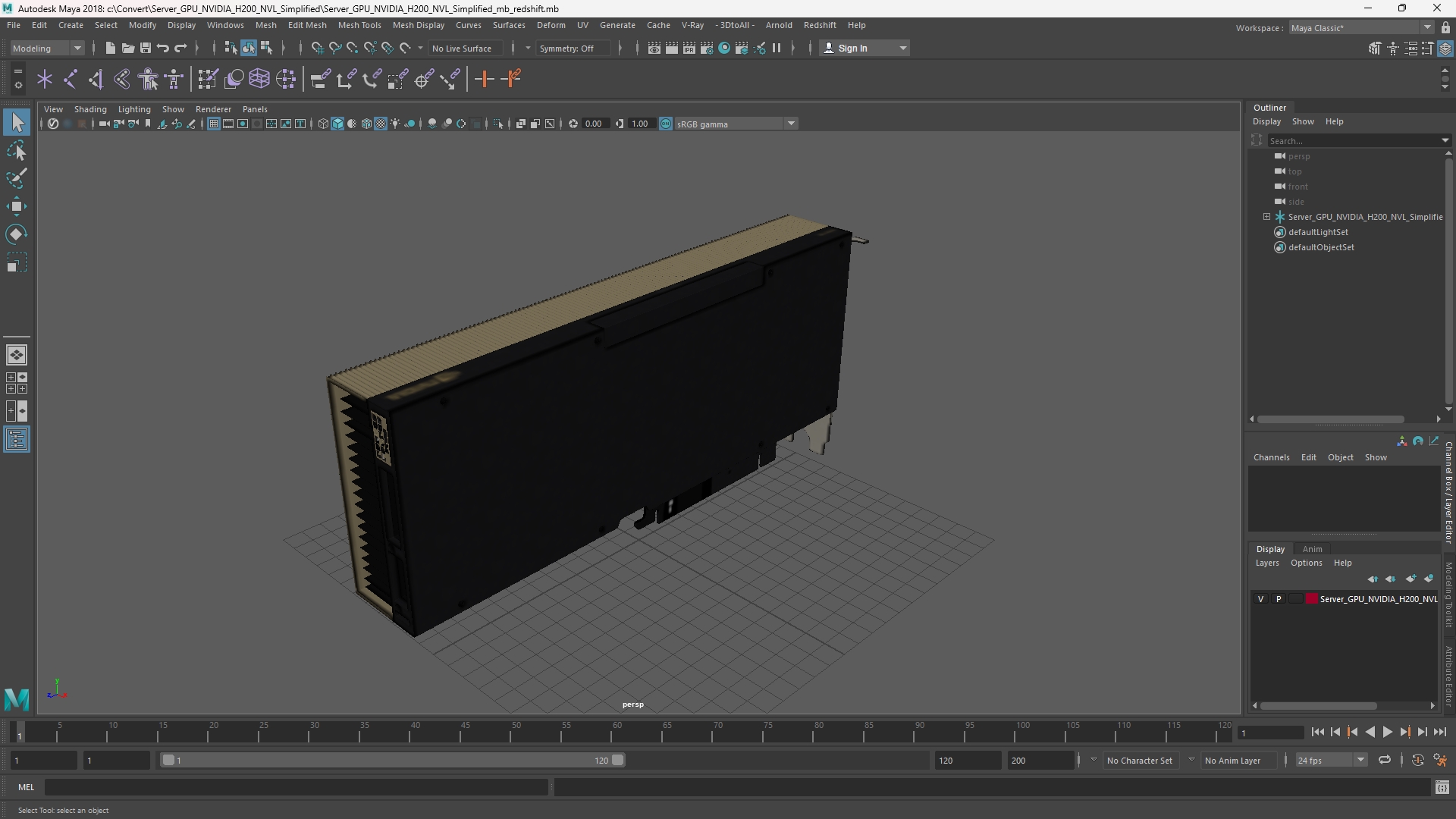
Task: Create a new scene with the New Scene icon
Action: 110,48
